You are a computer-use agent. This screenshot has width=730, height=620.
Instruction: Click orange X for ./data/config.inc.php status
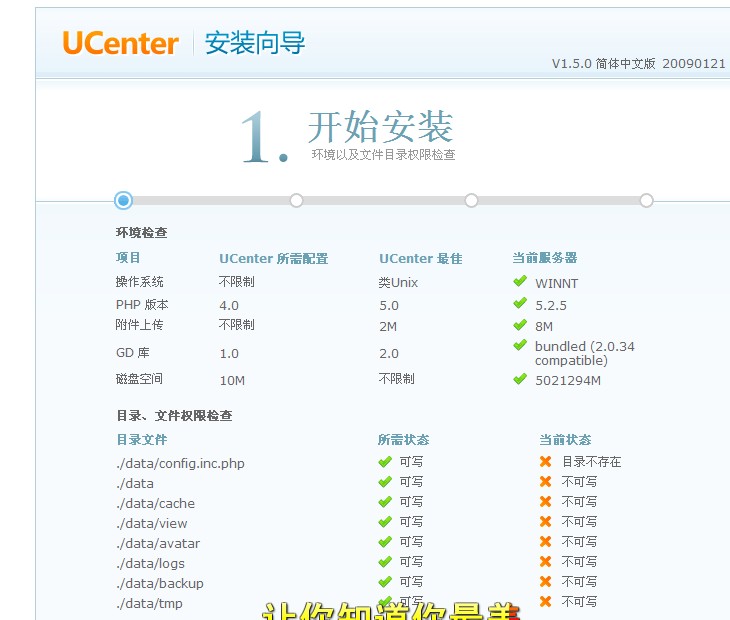pos(545,461)
